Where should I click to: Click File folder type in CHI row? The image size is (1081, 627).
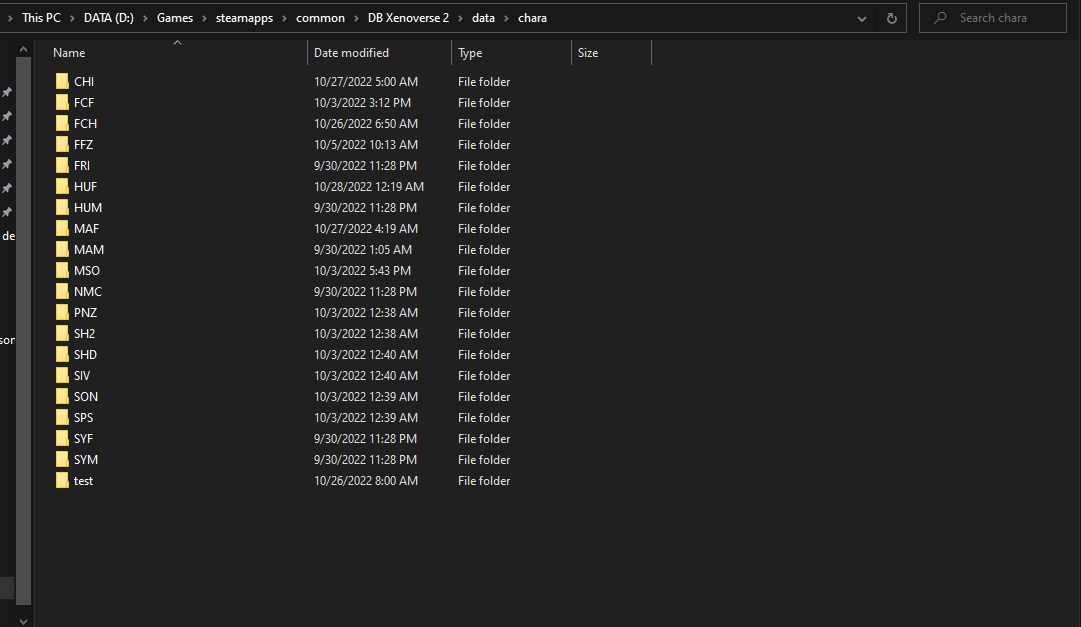[x=484, y=81]
